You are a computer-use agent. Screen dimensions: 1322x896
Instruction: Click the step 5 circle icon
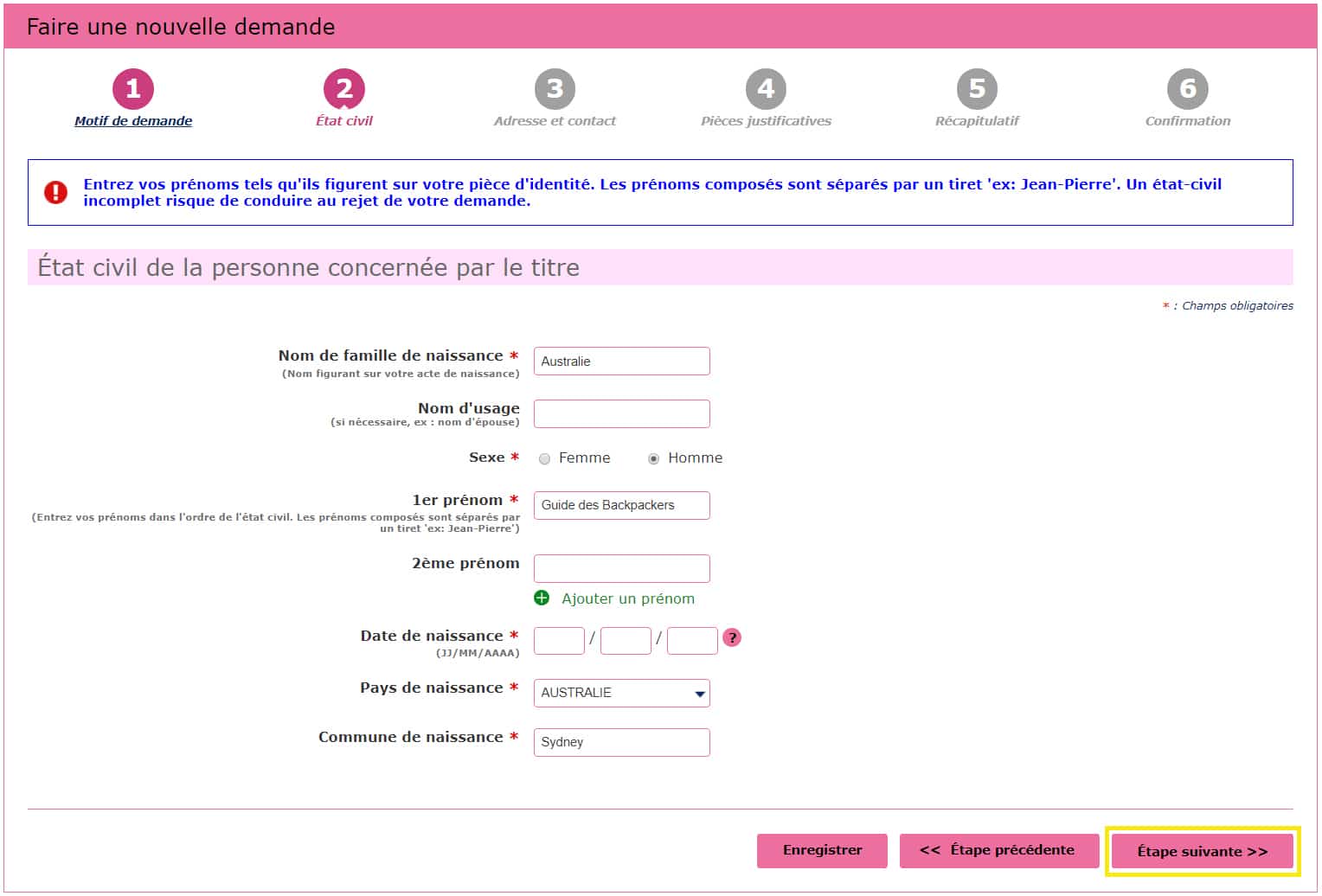pos(977,89)
